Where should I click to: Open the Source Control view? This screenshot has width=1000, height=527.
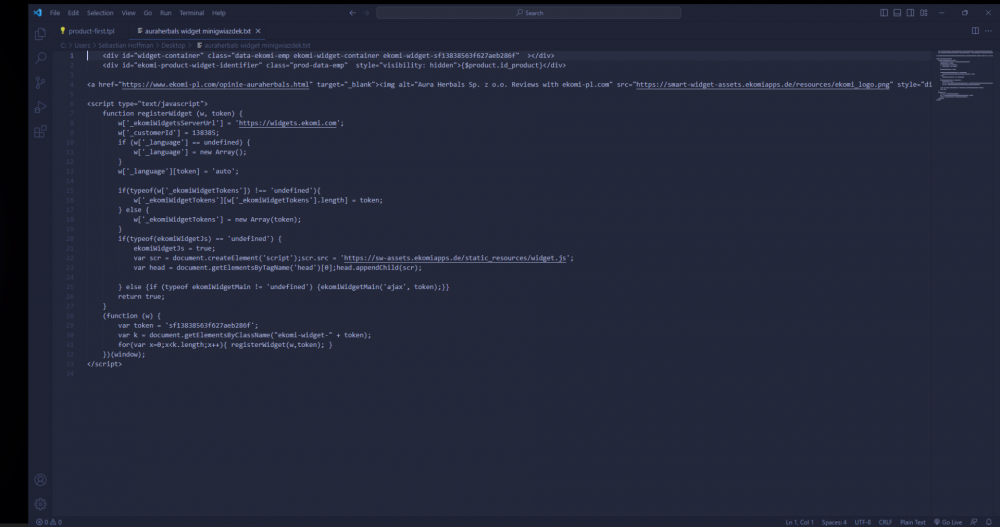point(40,82)
